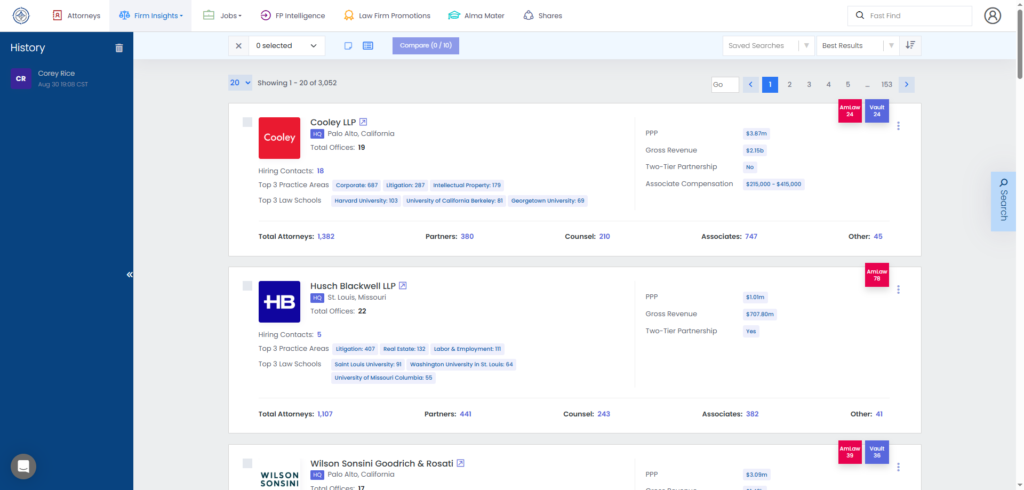Check the Cooley LLP checkbox
The width and height of the screenshot is (1024, 490).
tap(247, 122)
